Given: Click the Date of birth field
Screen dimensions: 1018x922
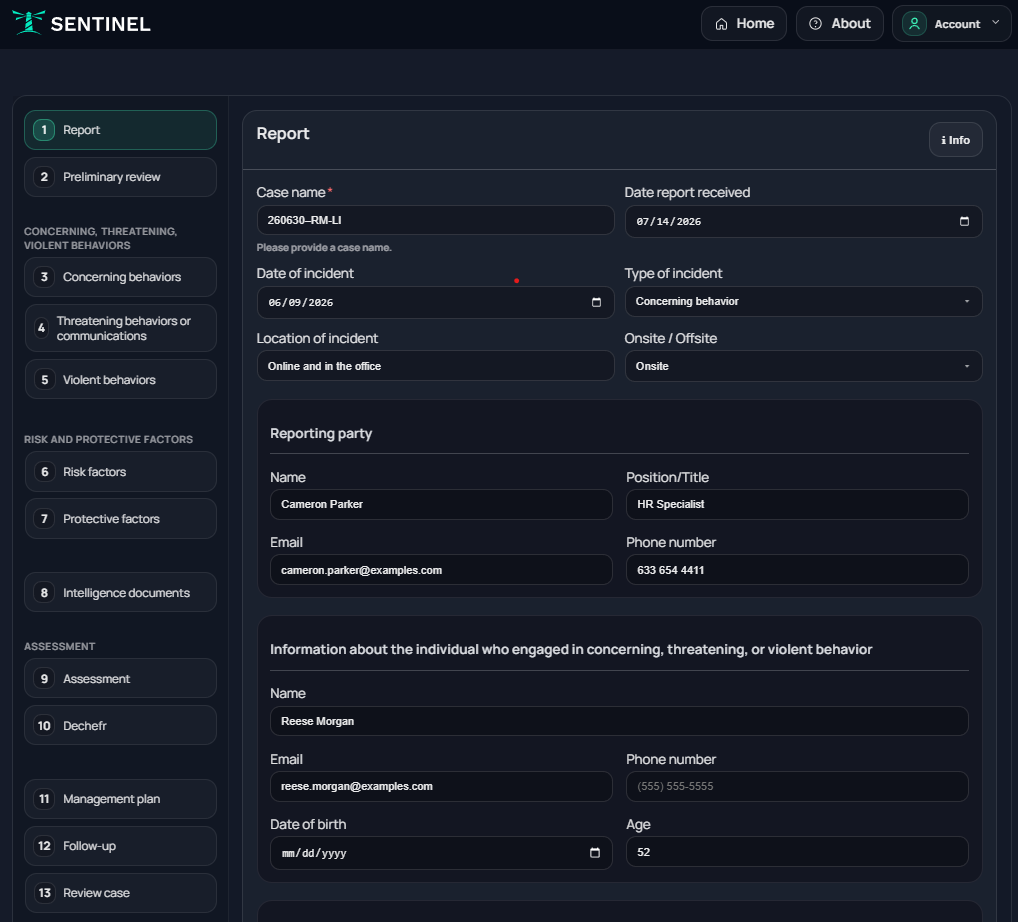Looking at the screenshot, I should click(441, 853).
